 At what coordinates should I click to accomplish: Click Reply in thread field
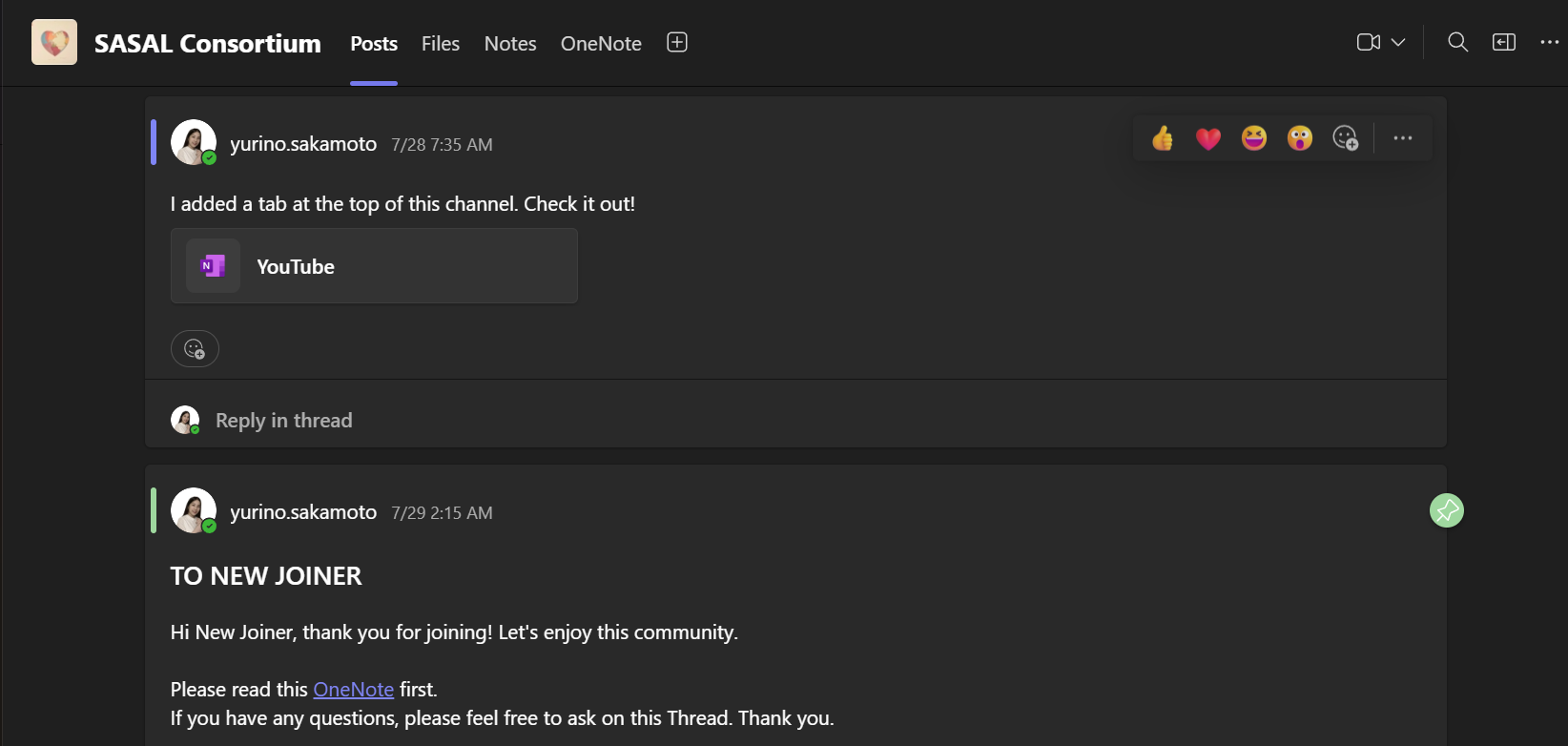284,421
